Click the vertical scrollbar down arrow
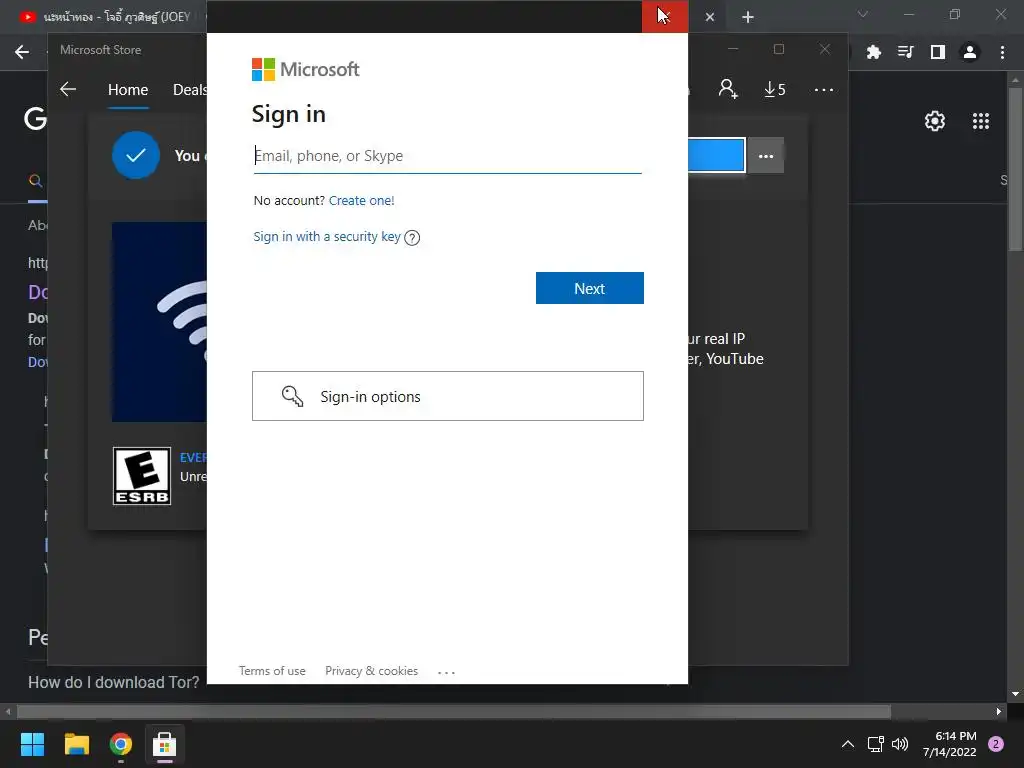The image size is (1024, 768). pyautogui.click(x=1014, y=694)
